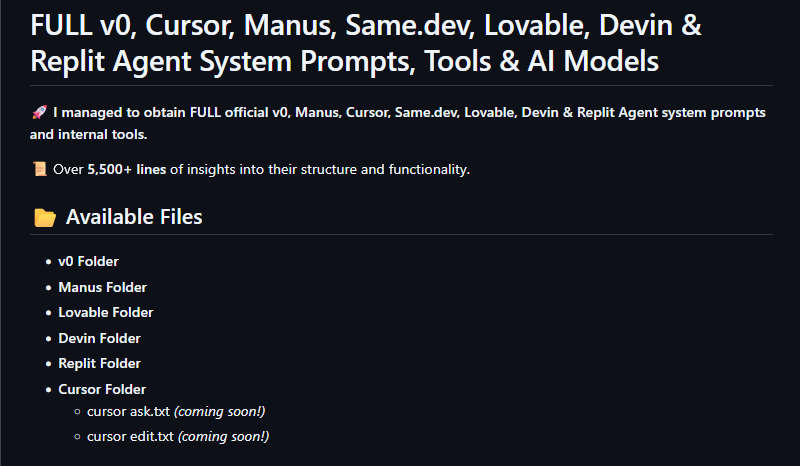
Task: Click the cursor ask.txt list entry
Action: [x=176, y=411]
